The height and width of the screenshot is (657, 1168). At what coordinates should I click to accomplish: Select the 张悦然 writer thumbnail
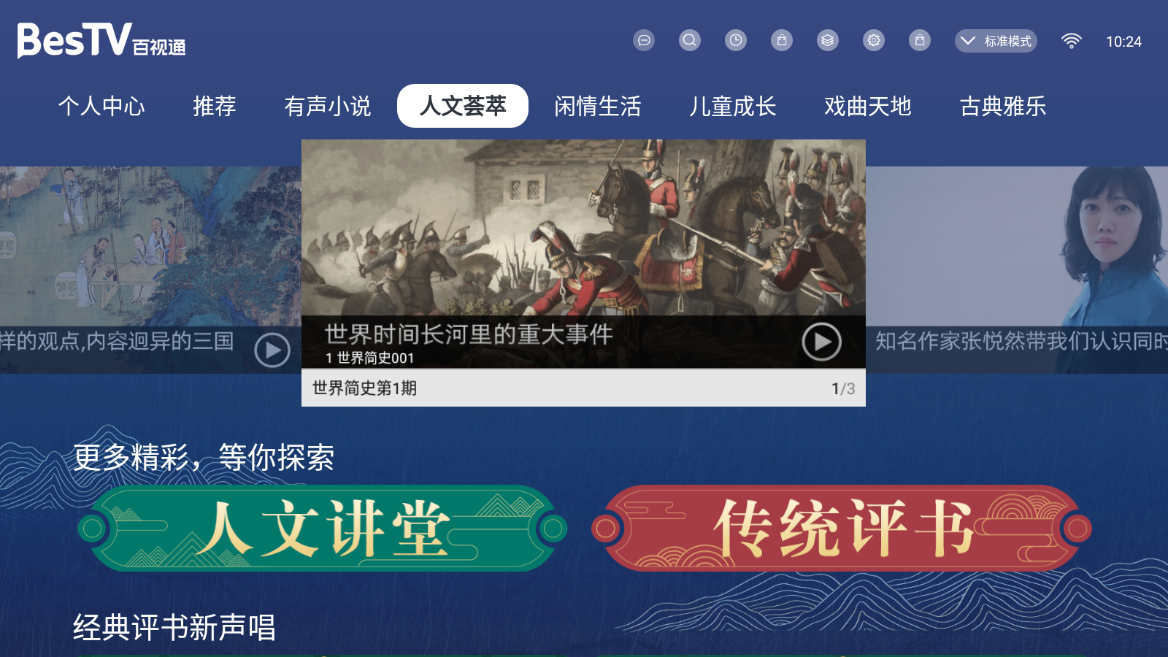tap(1017, 270)
